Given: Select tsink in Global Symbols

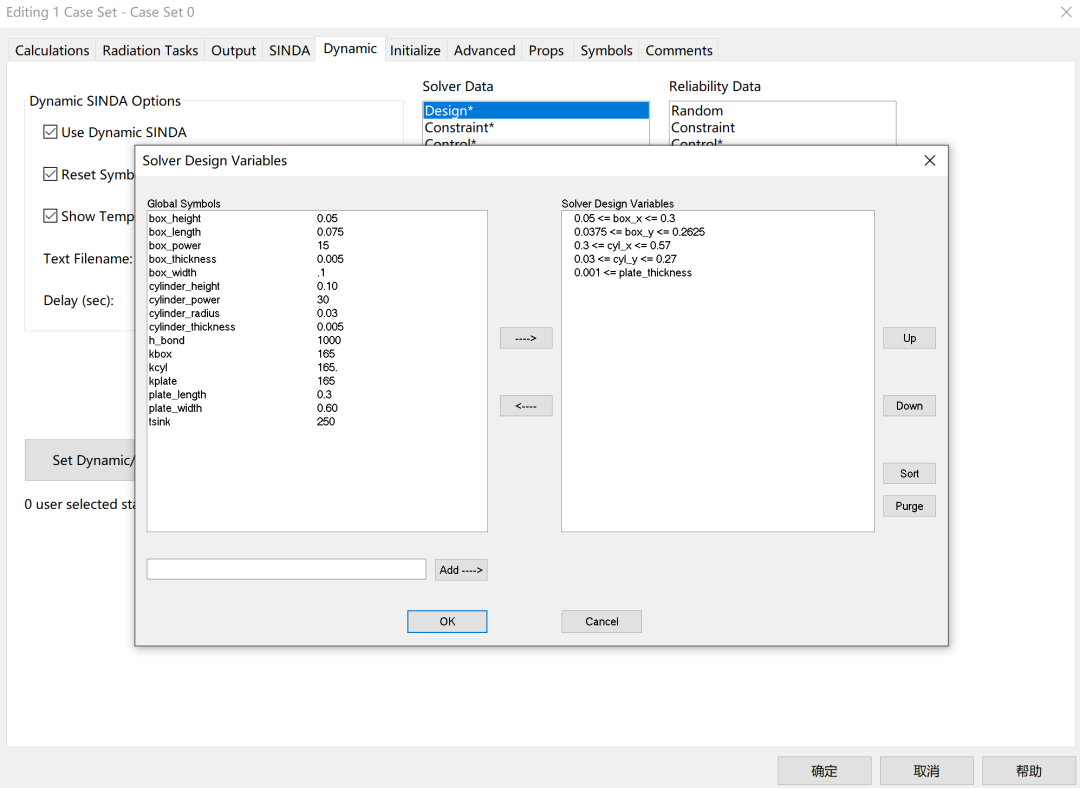Looking at the screenshot, I should pos(317,422).
